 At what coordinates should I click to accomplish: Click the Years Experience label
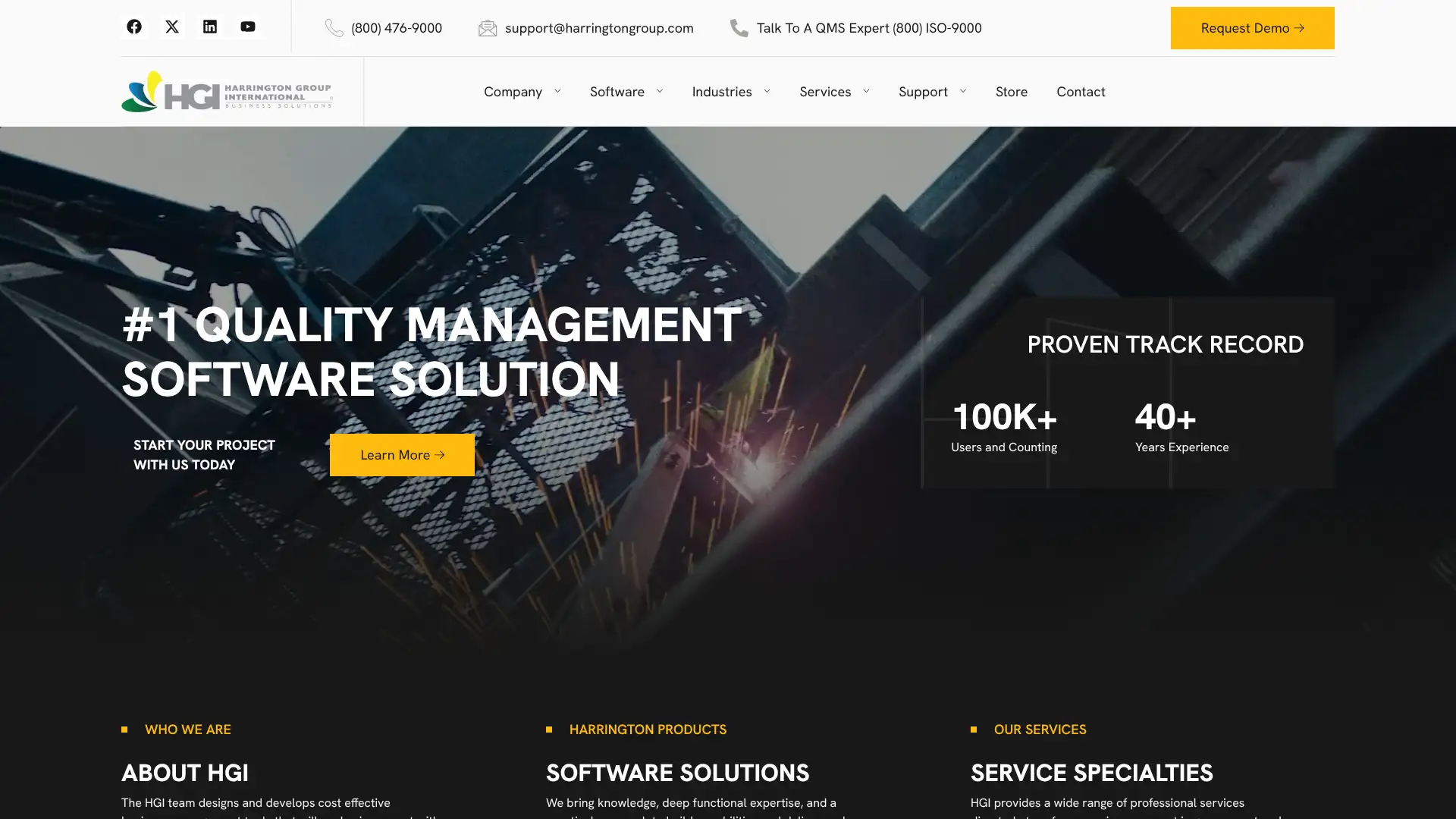pyautogui.click(x=1182, y=447)
